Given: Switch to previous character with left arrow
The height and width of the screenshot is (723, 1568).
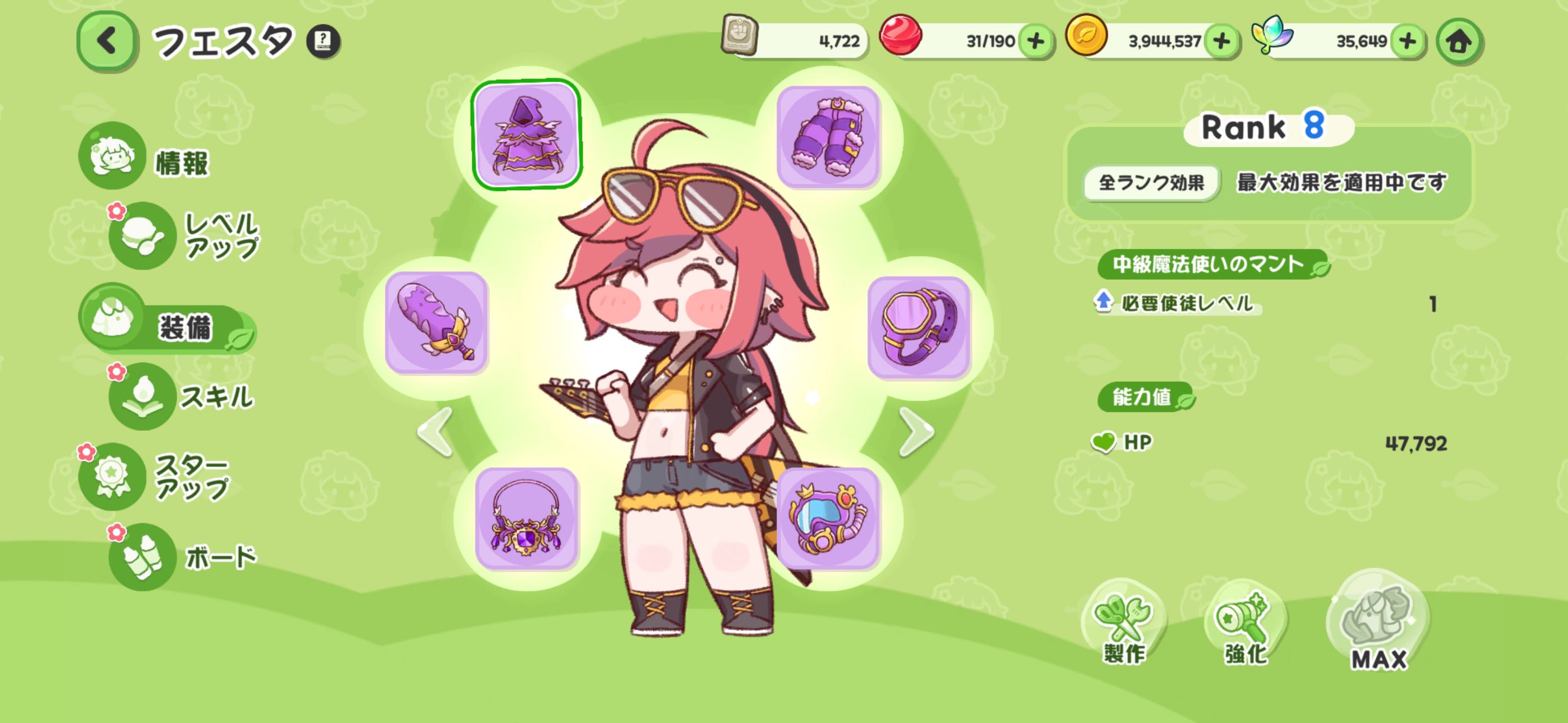Looking at the screenshot, I should pos(436,432).
